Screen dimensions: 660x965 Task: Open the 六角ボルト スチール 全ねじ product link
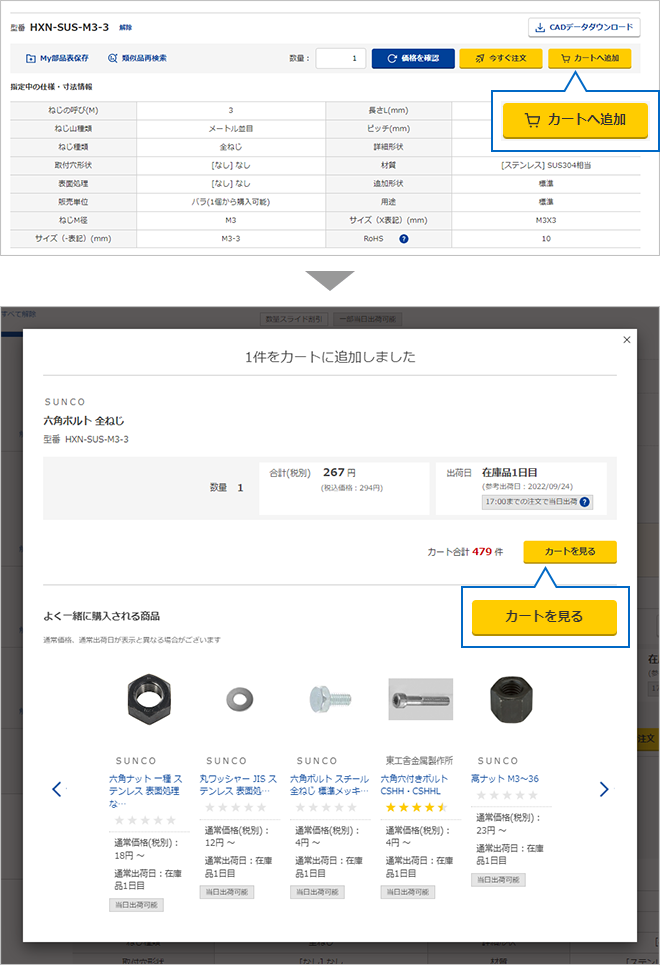tap(329, 784)
